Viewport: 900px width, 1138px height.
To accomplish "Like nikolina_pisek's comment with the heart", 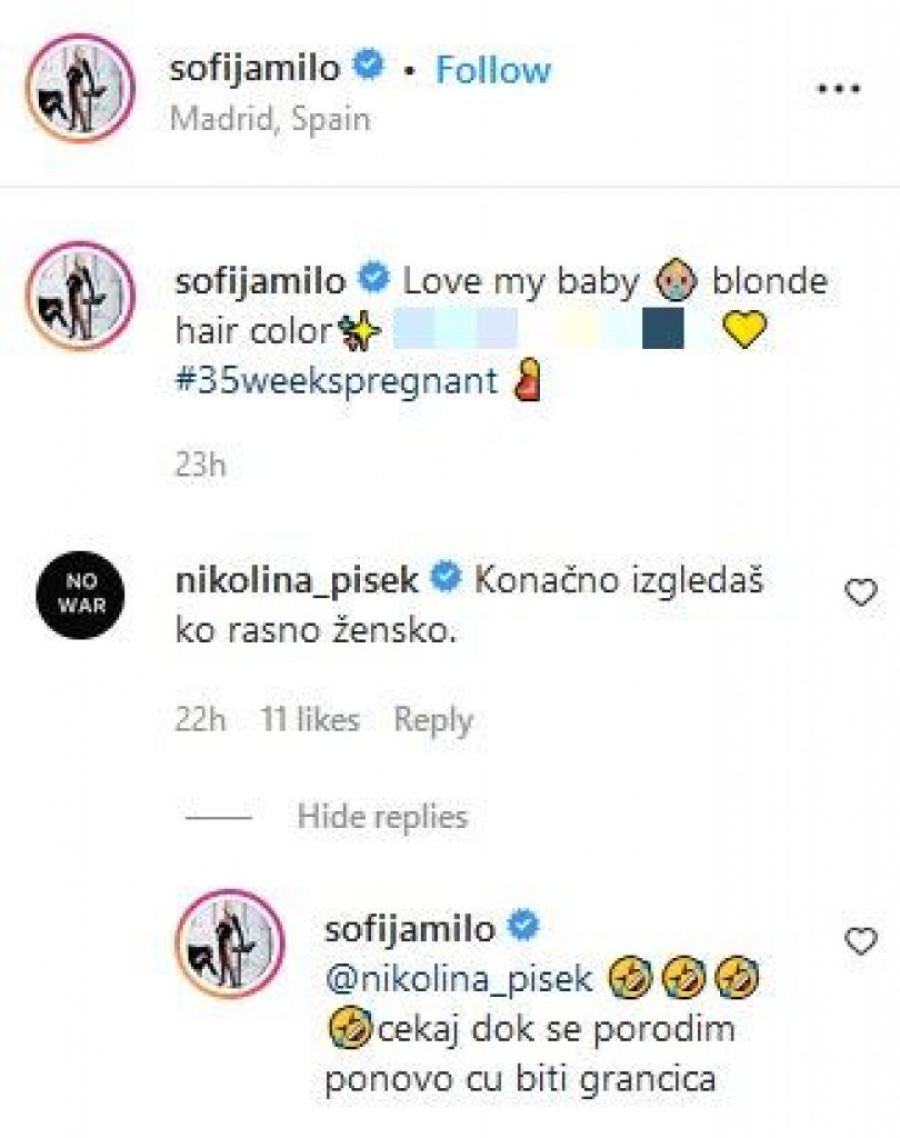I will [861, 593].
